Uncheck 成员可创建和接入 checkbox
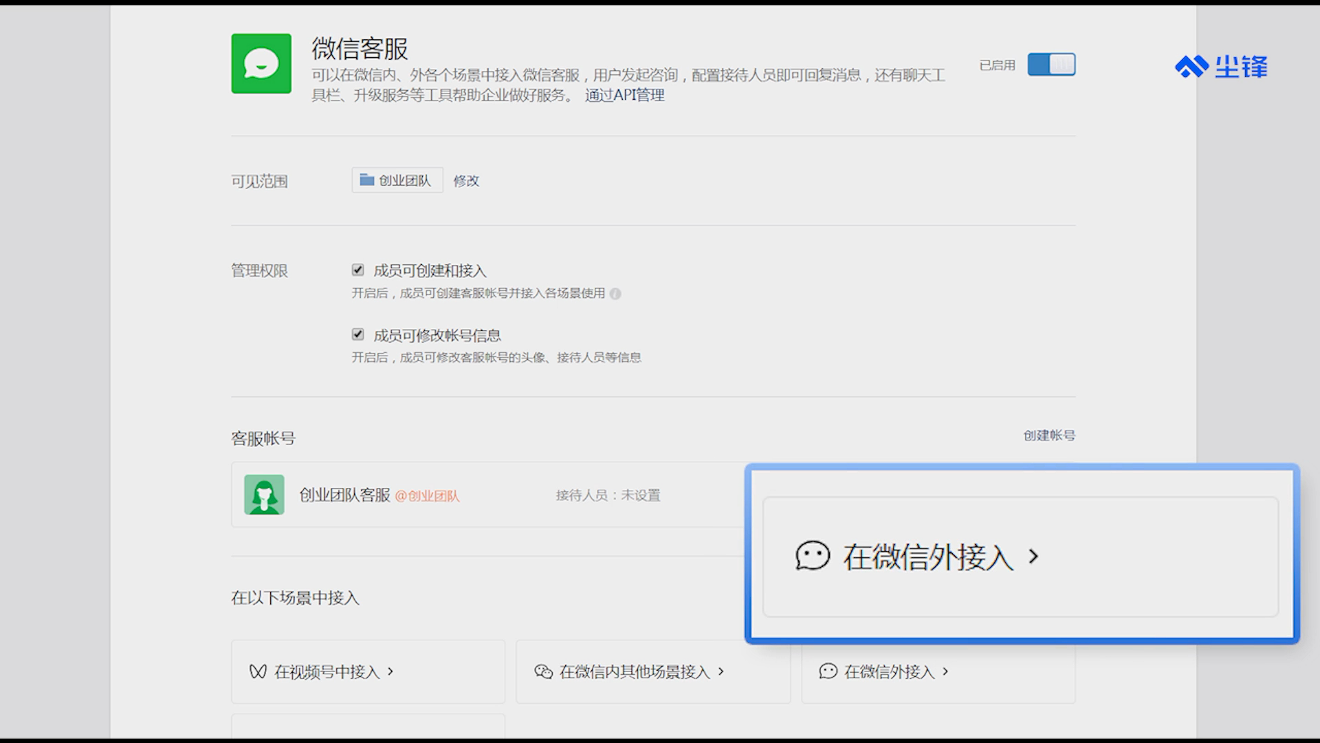This screenshot has height=743, width=1320. 358,270
